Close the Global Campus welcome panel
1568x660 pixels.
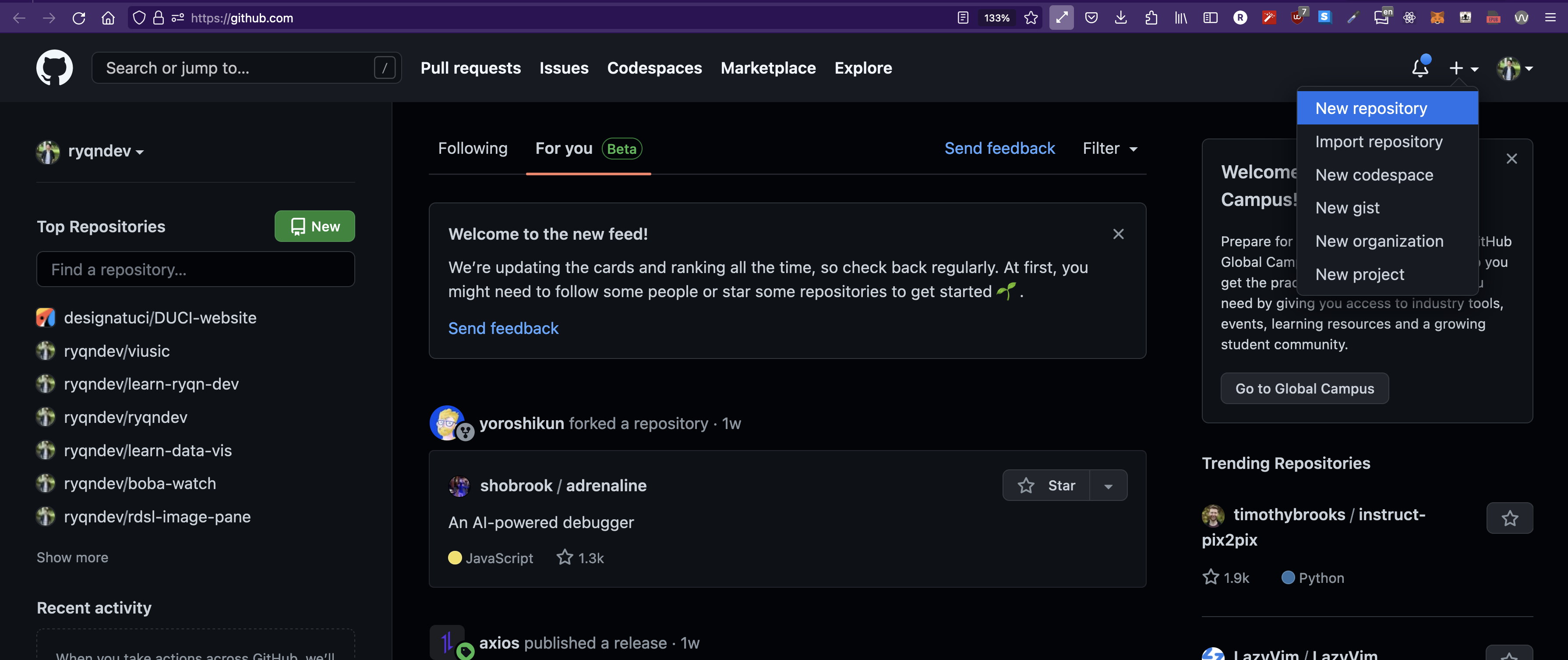(x=1511, y=159)
